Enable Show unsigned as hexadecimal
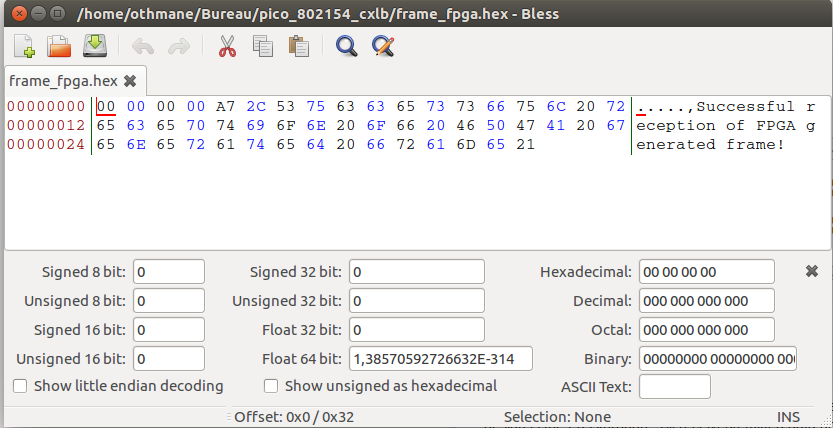833x428 pixels. (x=271, y=386)
